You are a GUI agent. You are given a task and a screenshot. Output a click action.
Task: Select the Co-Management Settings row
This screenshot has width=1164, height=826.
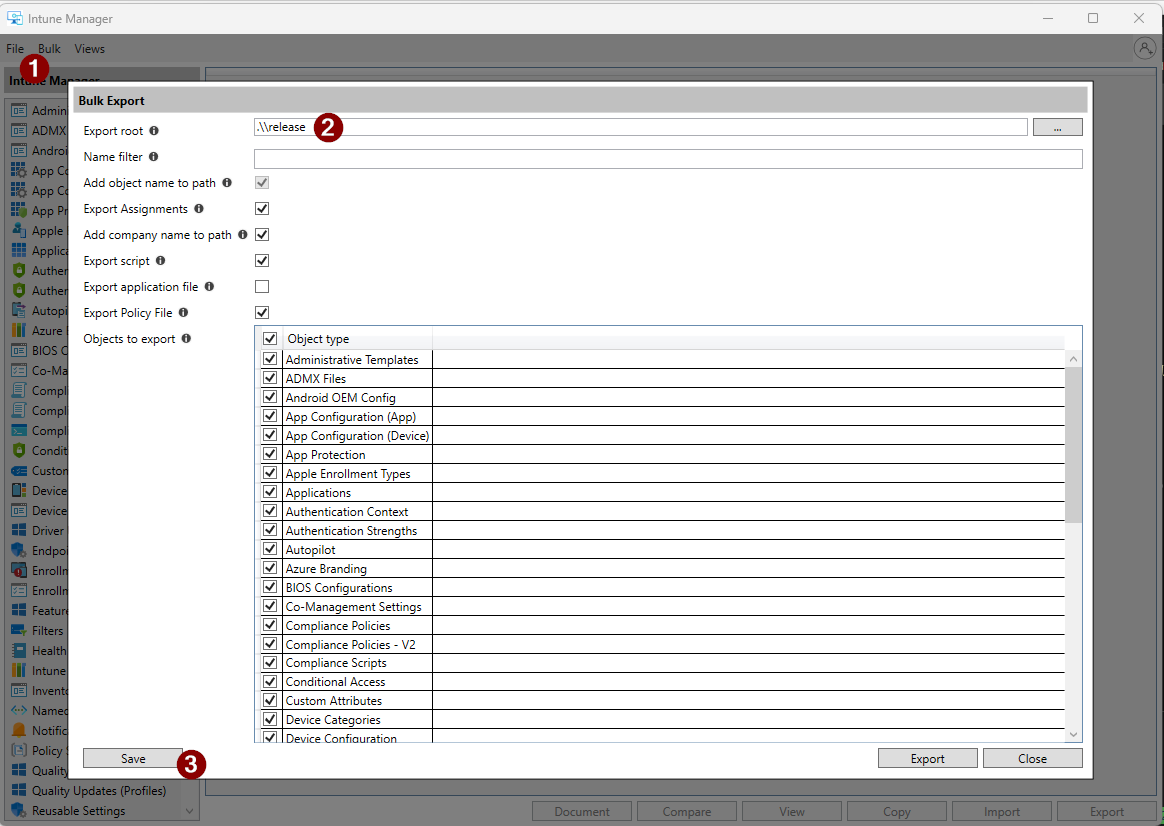[663, 606]
